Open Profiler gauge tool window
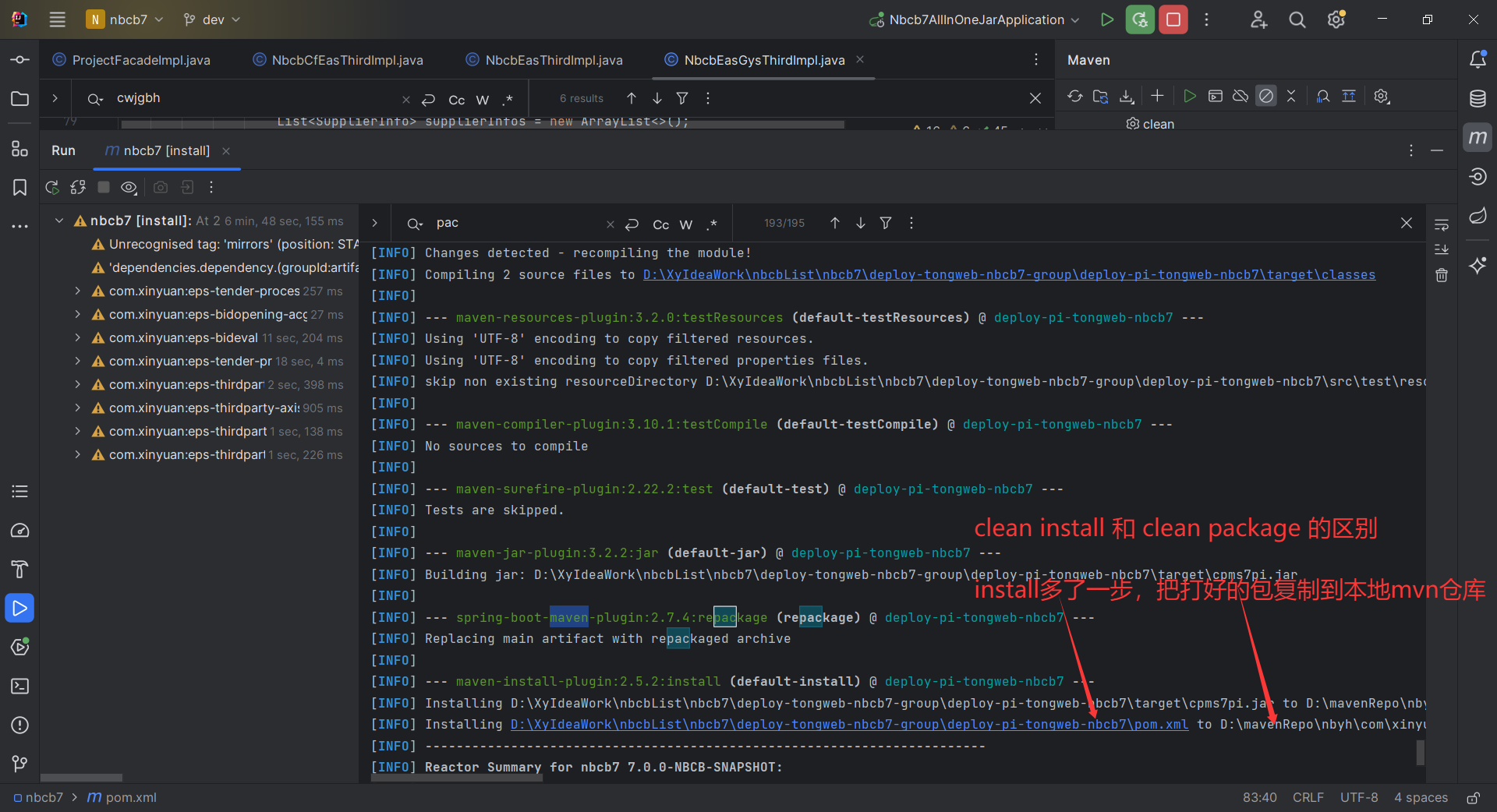1497x812 pixels. (x=19, y=530)
